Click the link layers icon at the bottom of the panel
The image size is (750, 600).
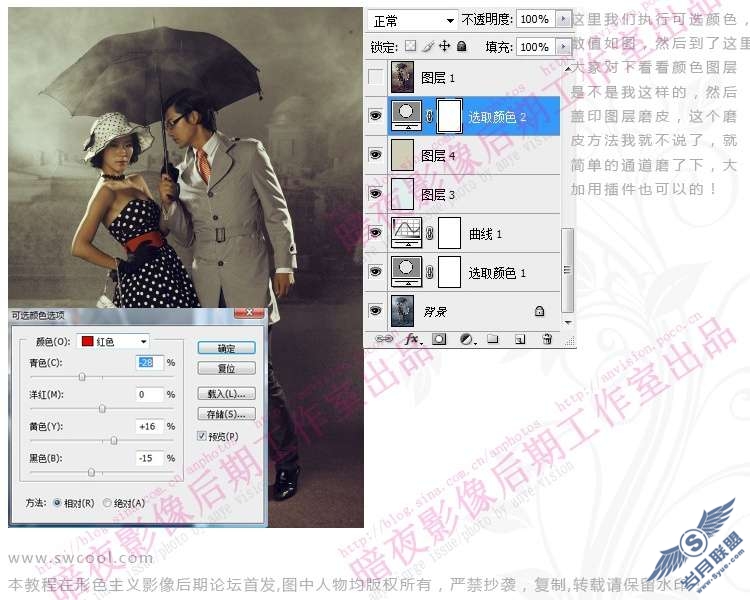pyautogui.click(x=384, y=339)
